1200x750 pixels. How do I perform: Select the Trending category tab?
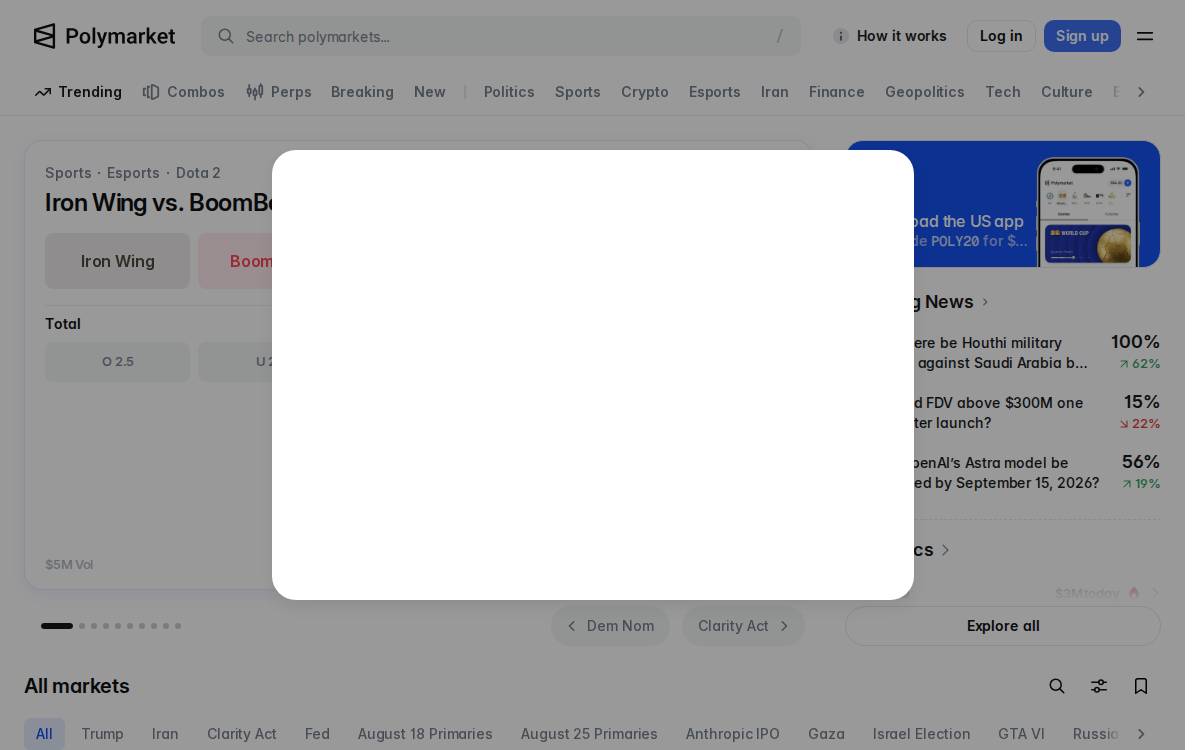click(x=78, y=92)
